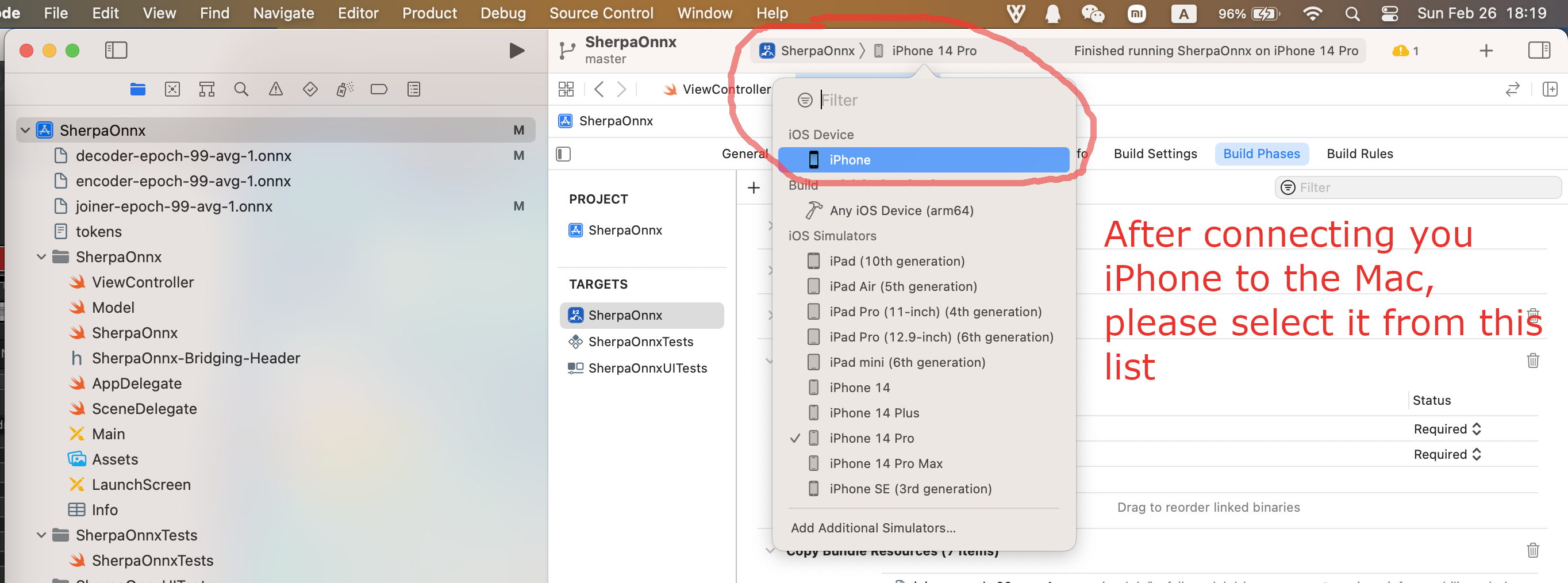Open the Navigate menu
This screenshot has height=583, width=1568.
pos(283,13)
